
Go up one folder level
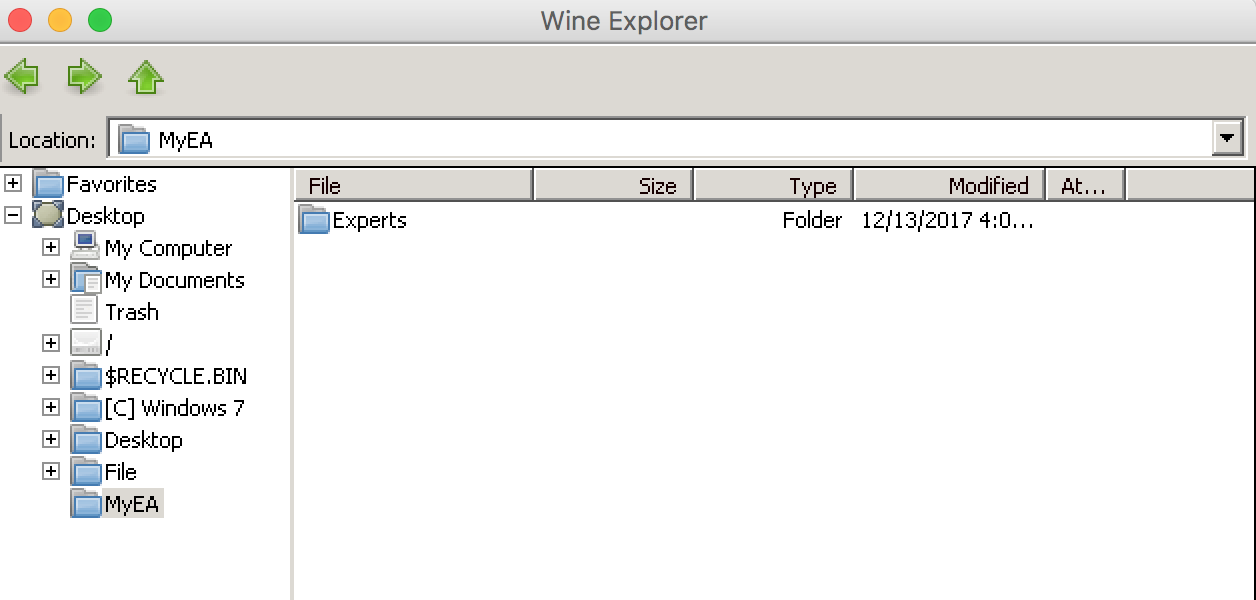click(146, 77)
